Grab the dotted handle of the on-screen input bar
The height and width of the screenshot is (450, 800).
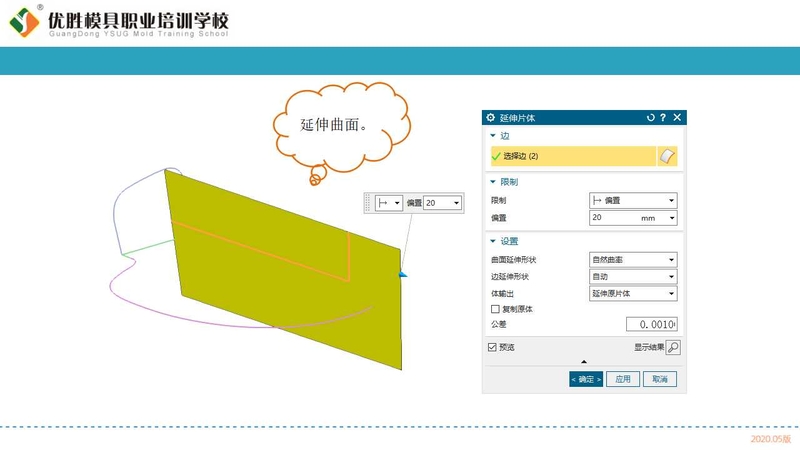point(367,203)
